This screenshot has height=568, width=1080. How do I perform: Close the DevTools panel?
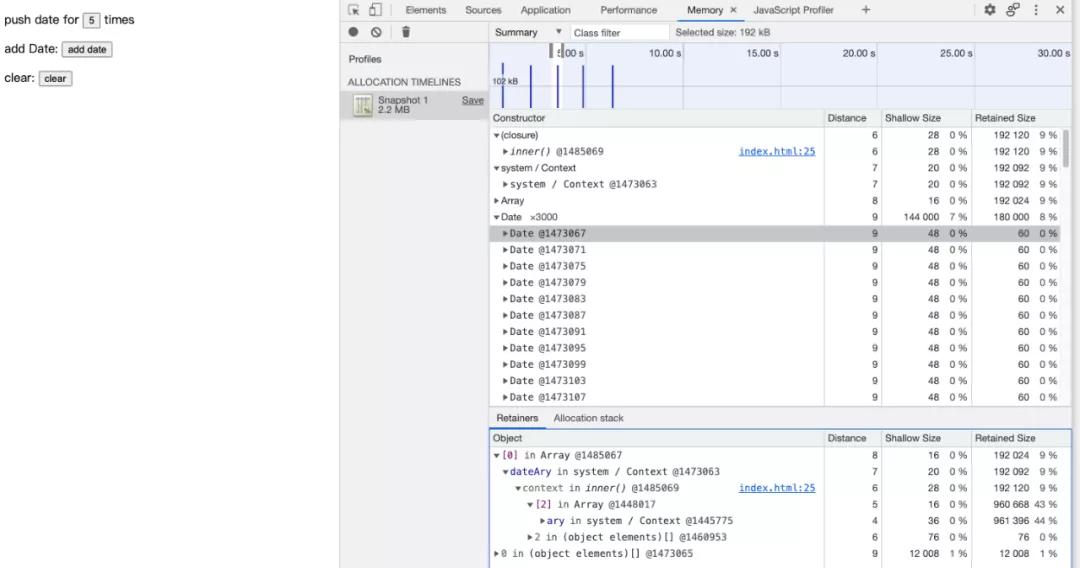(x=1060, y=10)
